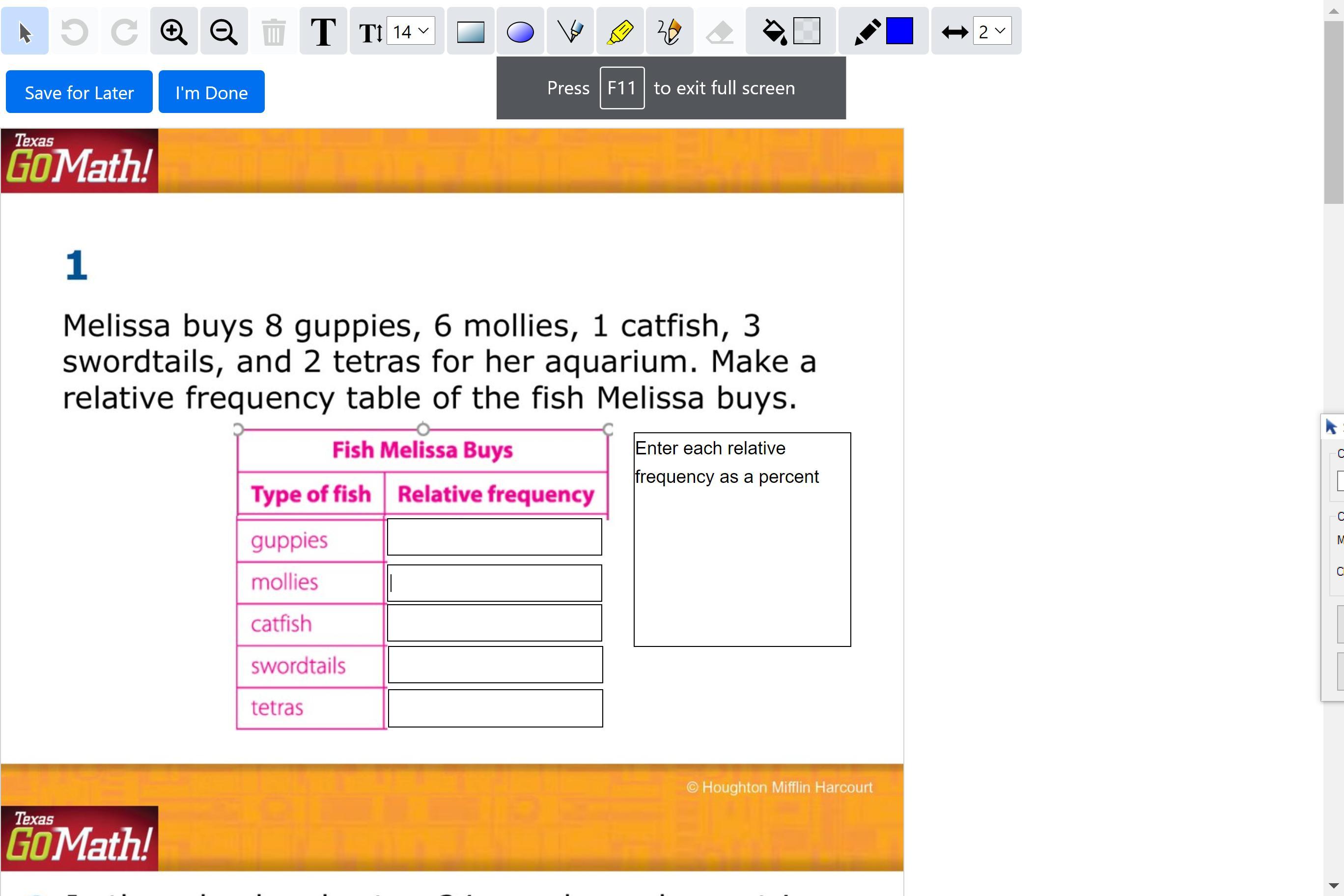Click the swordtails relative frequency field
Image resolution: width=1344 pixels, height=896 pixels.
(495, 665)
